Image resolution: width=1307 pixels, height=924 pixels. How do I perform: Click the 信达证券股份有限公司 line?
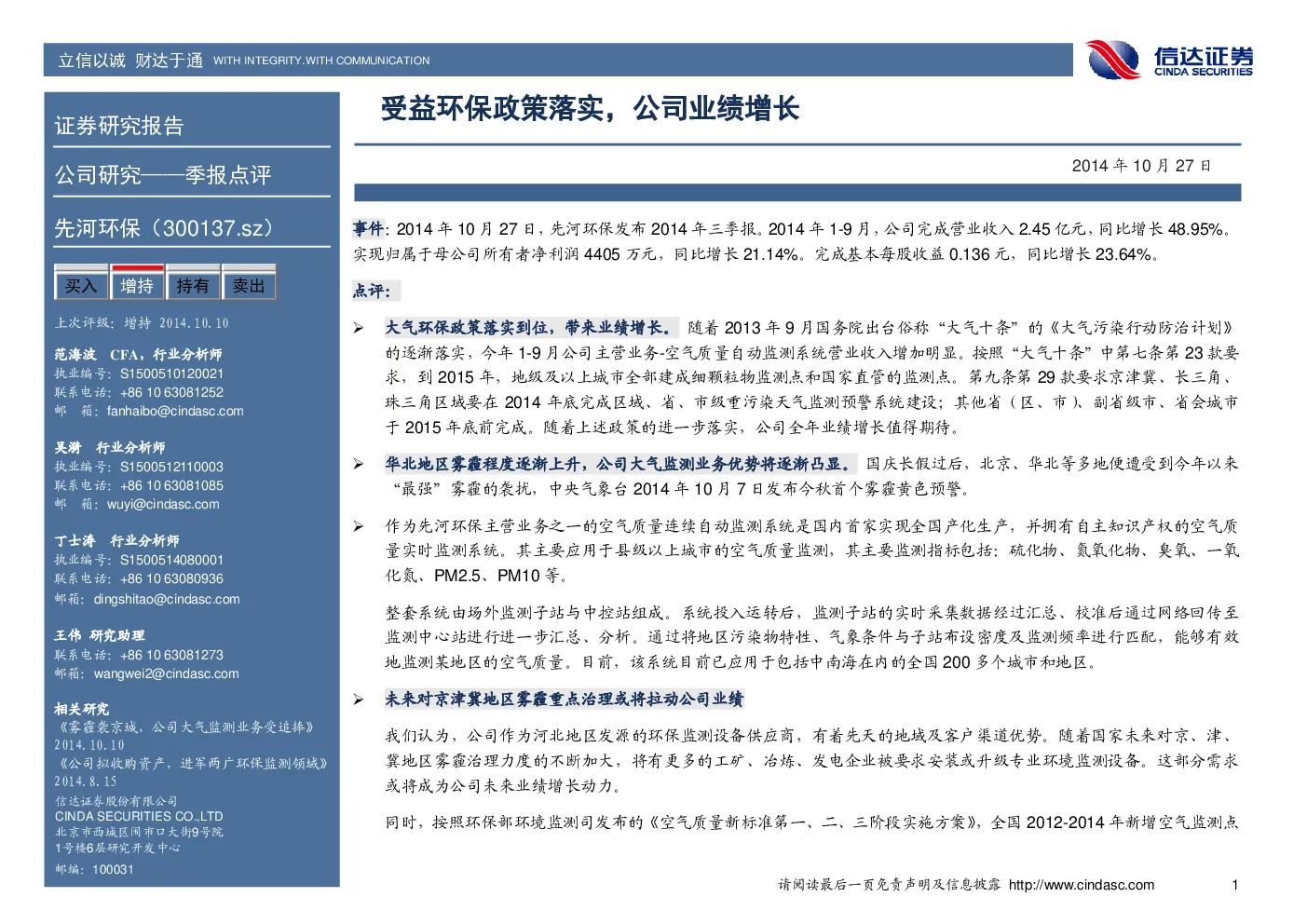pyautogui.click(x=116, y=801)
